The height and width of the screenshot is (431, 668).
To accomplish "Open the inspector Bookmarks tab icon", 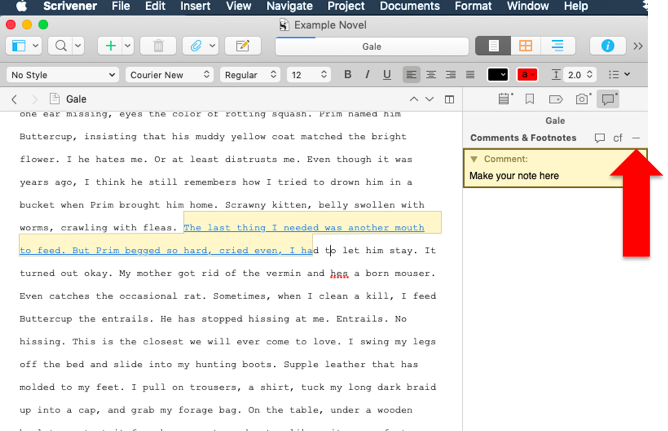I will tap(530, 99).
